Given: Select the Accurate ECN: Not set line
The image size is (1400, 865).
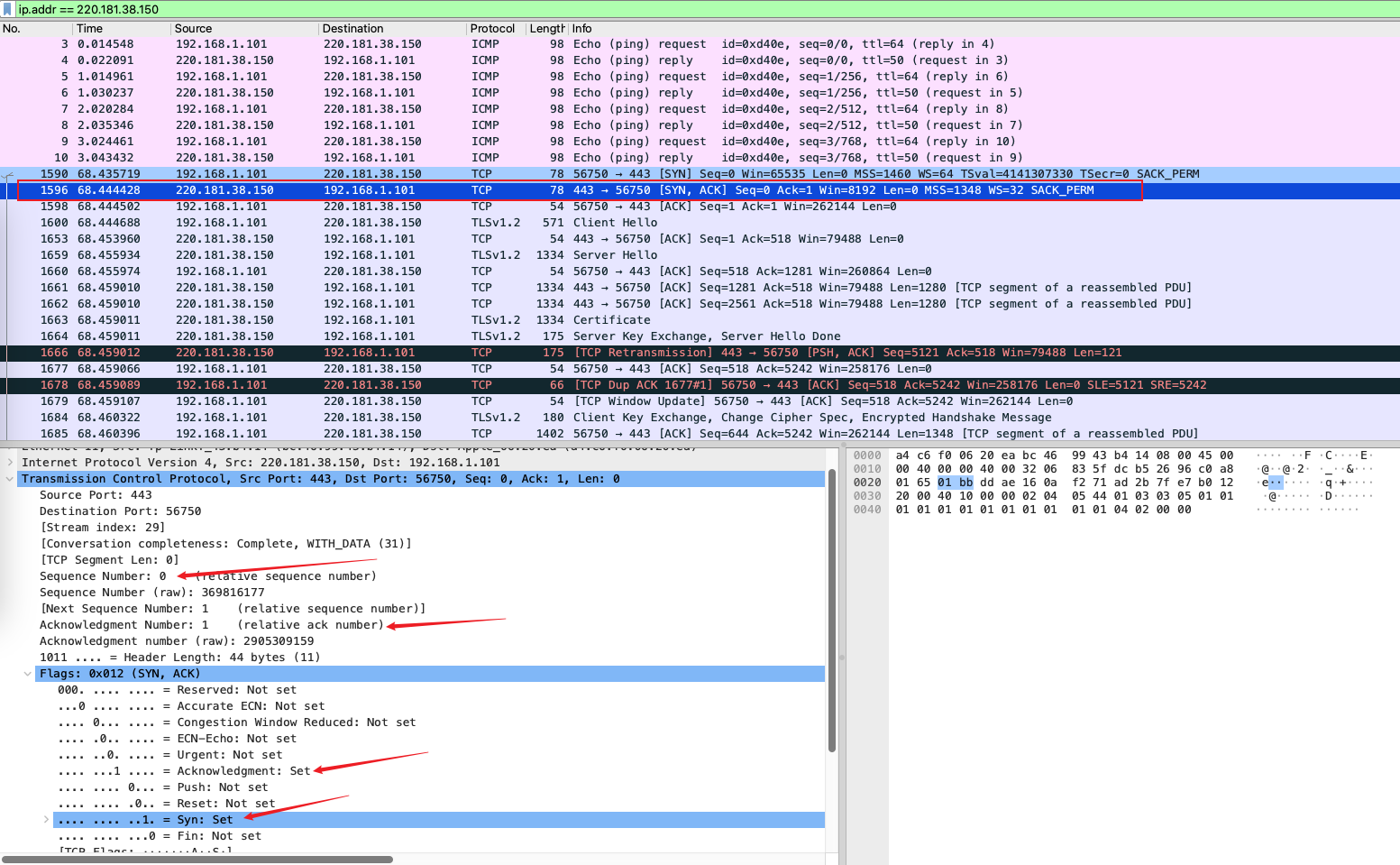Looking at the screenshot, I should [191, 706].
